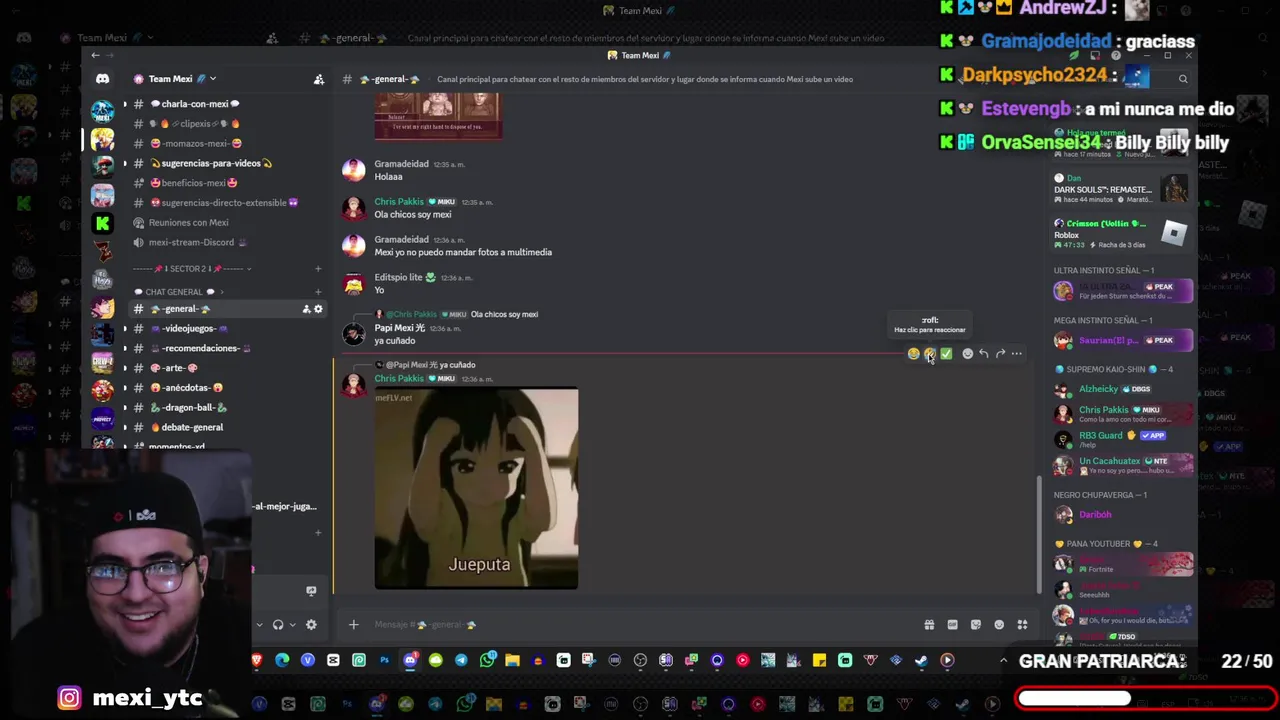Open the search icon at the top right

point(1183,79)
